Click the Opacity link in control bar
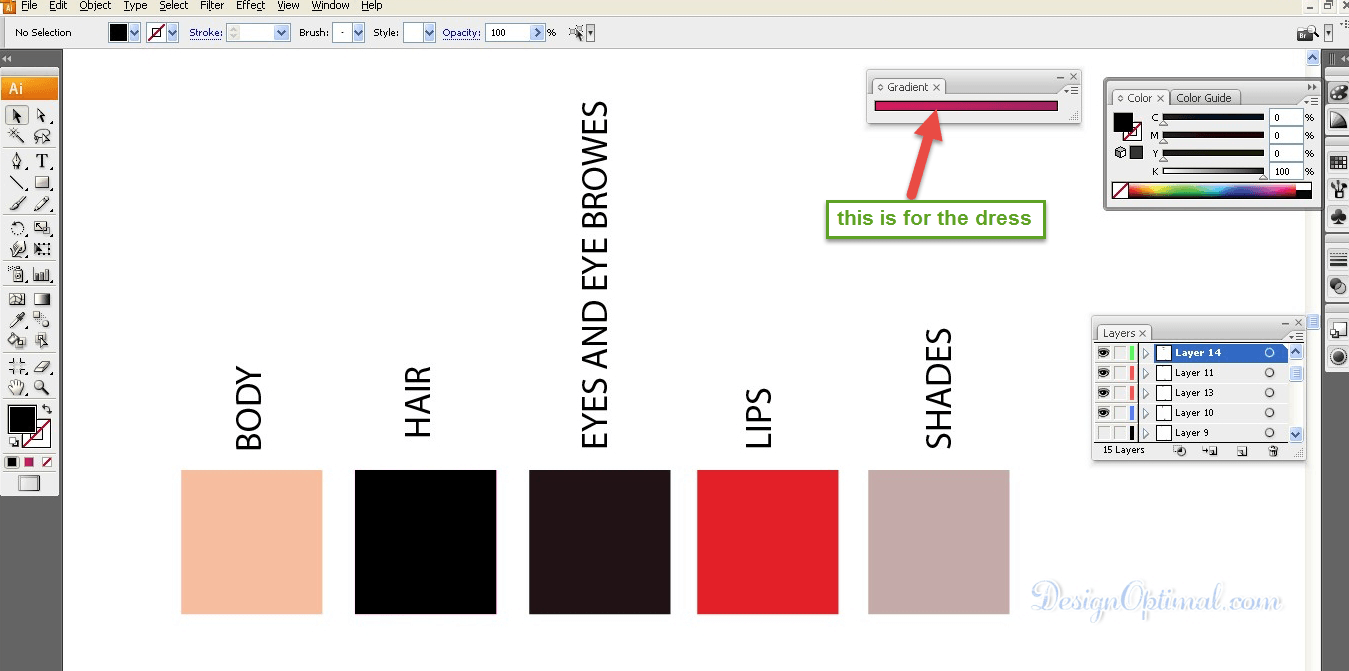Screen dimensions: 1349x671 coord(462,33)
